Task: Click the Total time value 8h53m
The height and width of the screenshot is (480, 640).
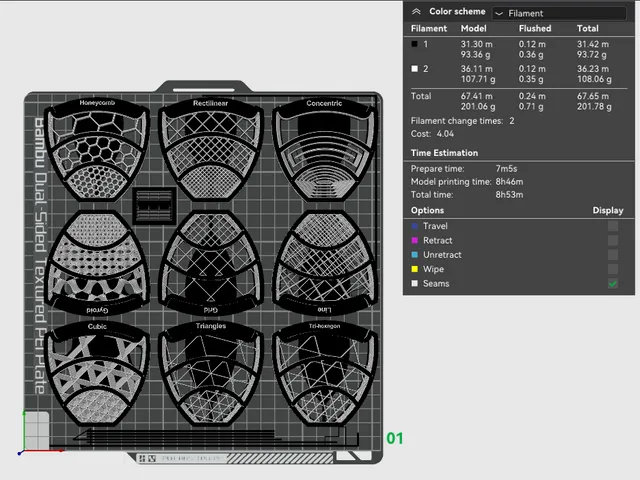Action: [509, 195]
